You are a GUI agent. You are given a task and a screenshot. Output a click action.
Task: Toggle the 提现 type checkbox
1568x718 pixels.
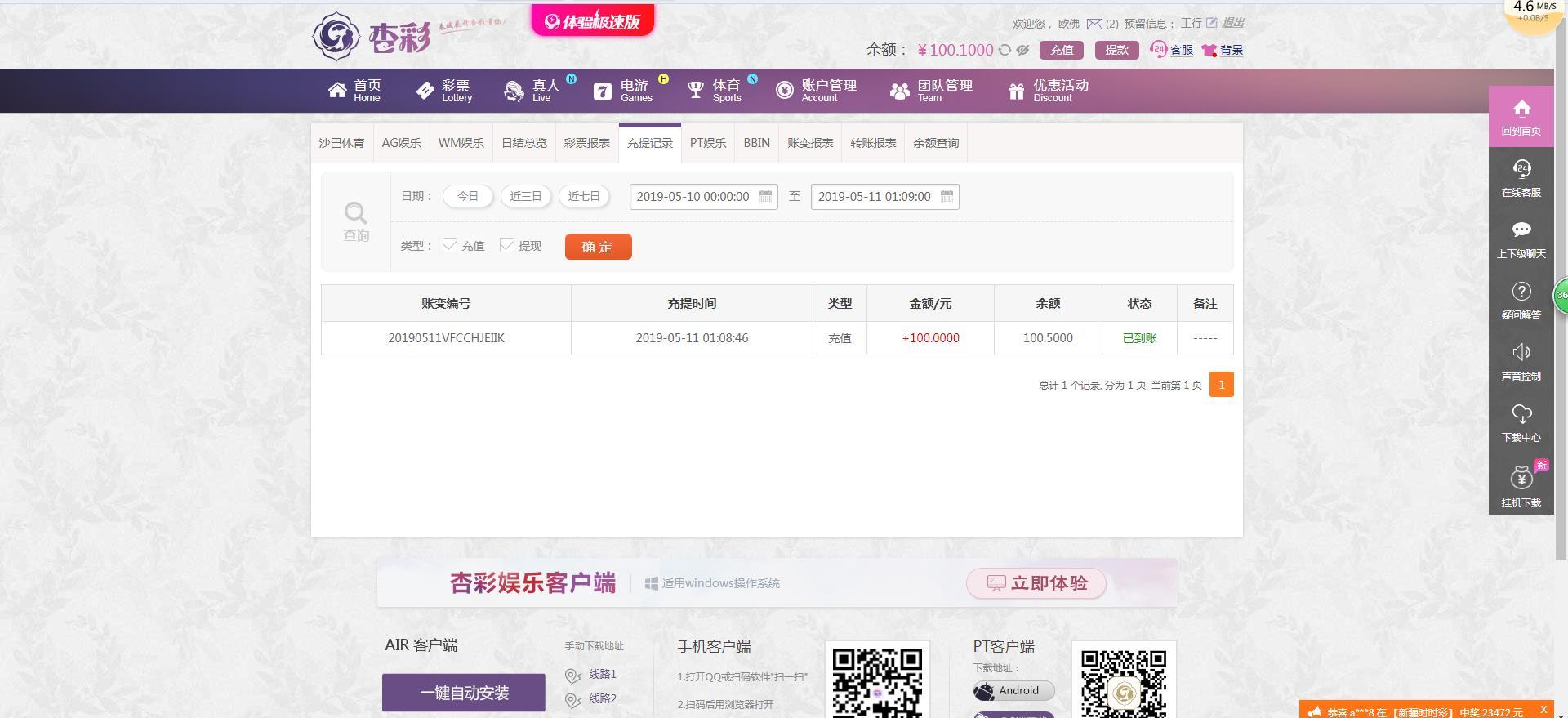[507, 245]
